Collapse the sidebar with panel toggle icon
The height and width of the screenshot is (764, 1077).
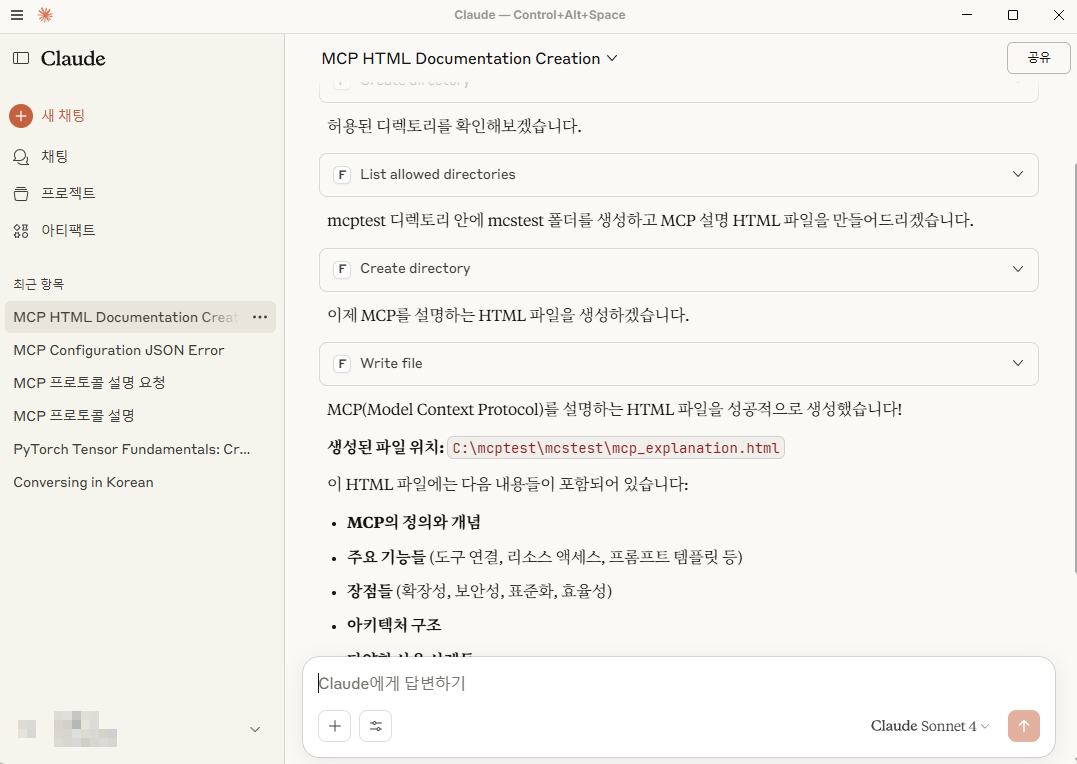[x=21, y=58]
